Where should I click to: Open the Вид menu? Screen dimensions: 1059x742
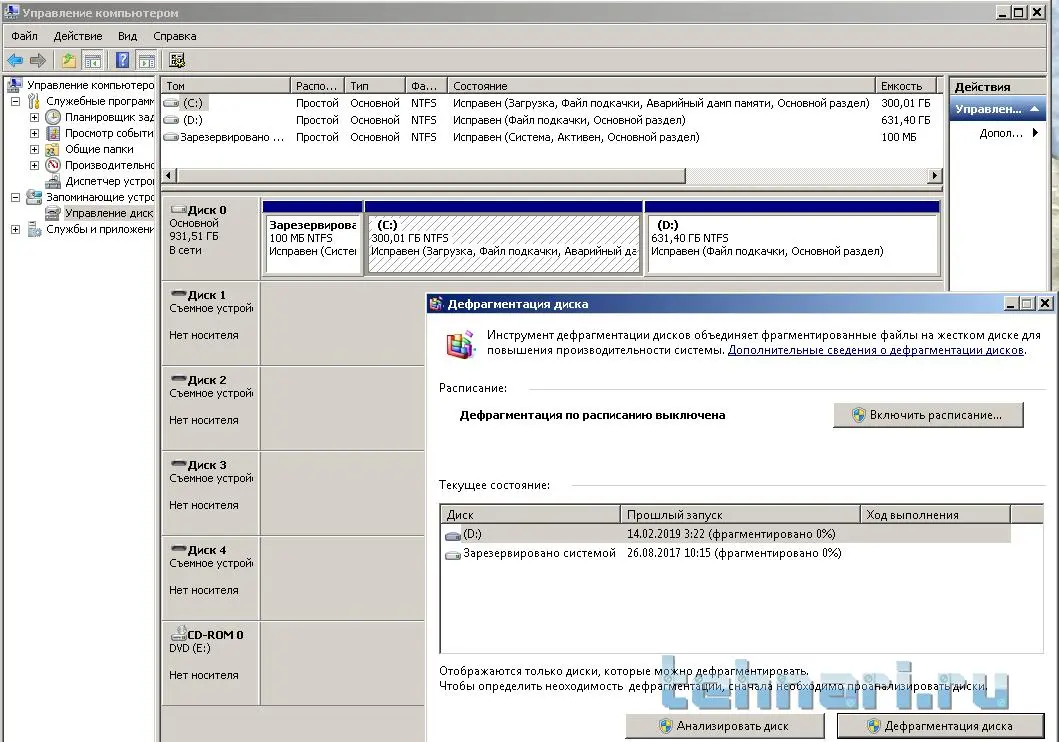(x=127, y=36)
